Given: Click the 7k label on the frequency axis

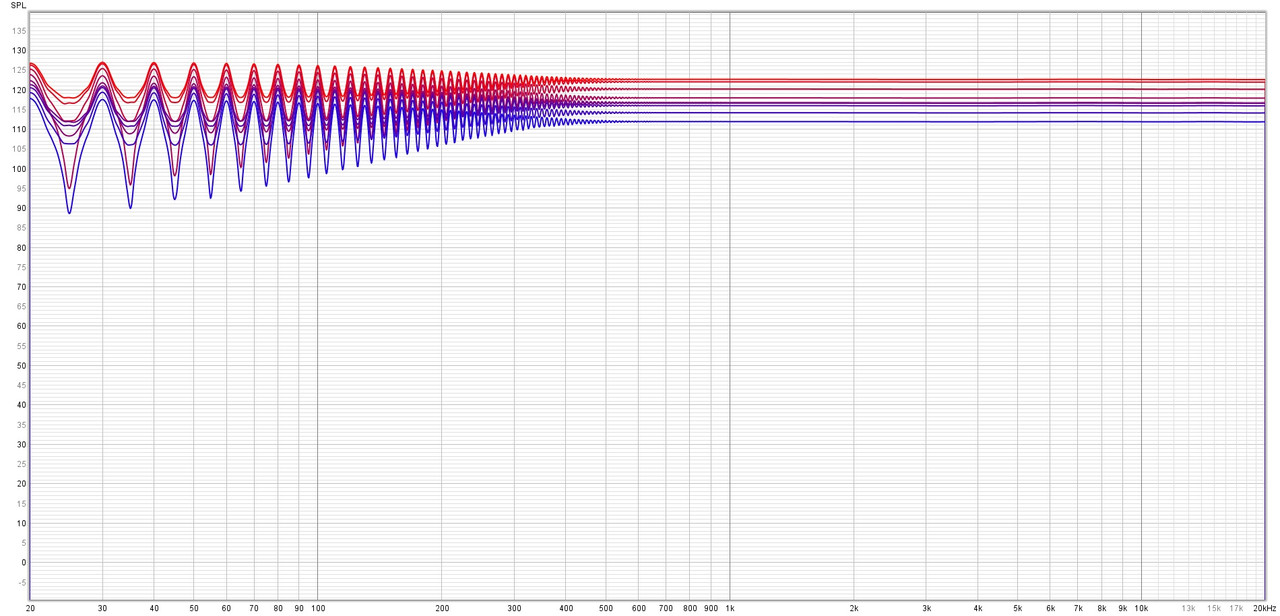Looking at the screenshot, I should (x=1078, y=608).
